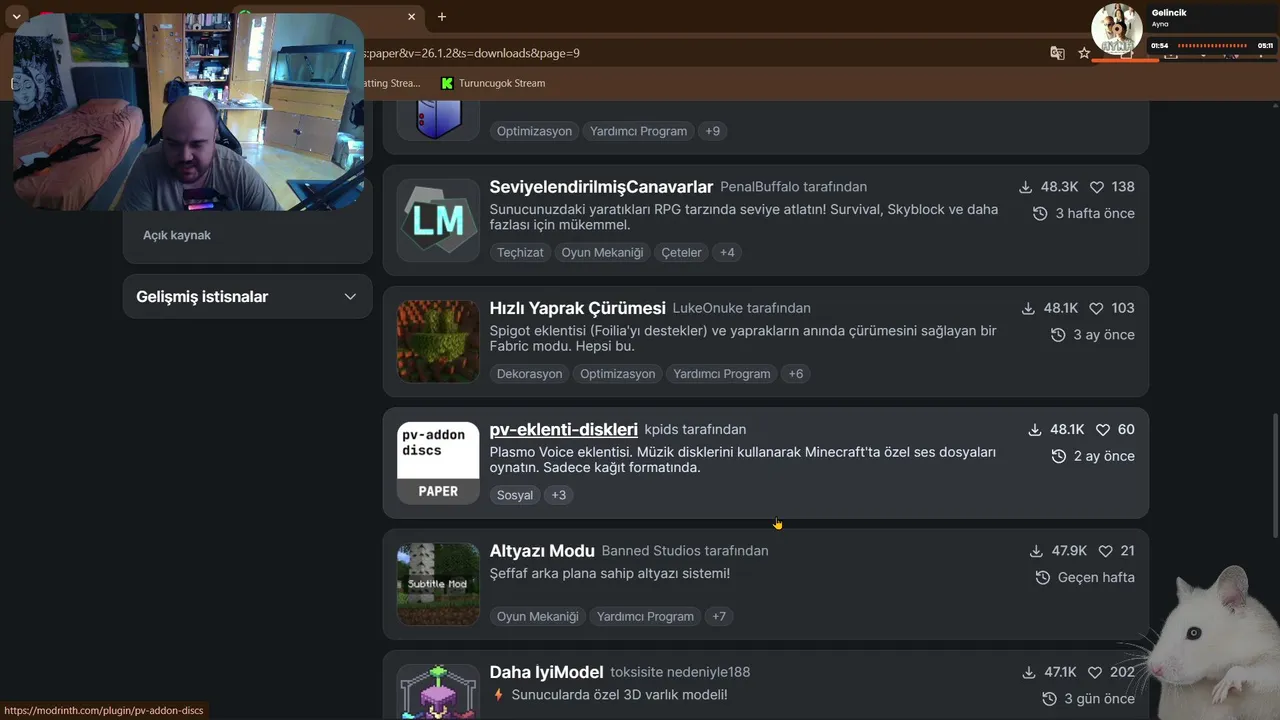Click the LM plugin thumbnail
This screenshot has height=720, width=1280.
point(438,220)
